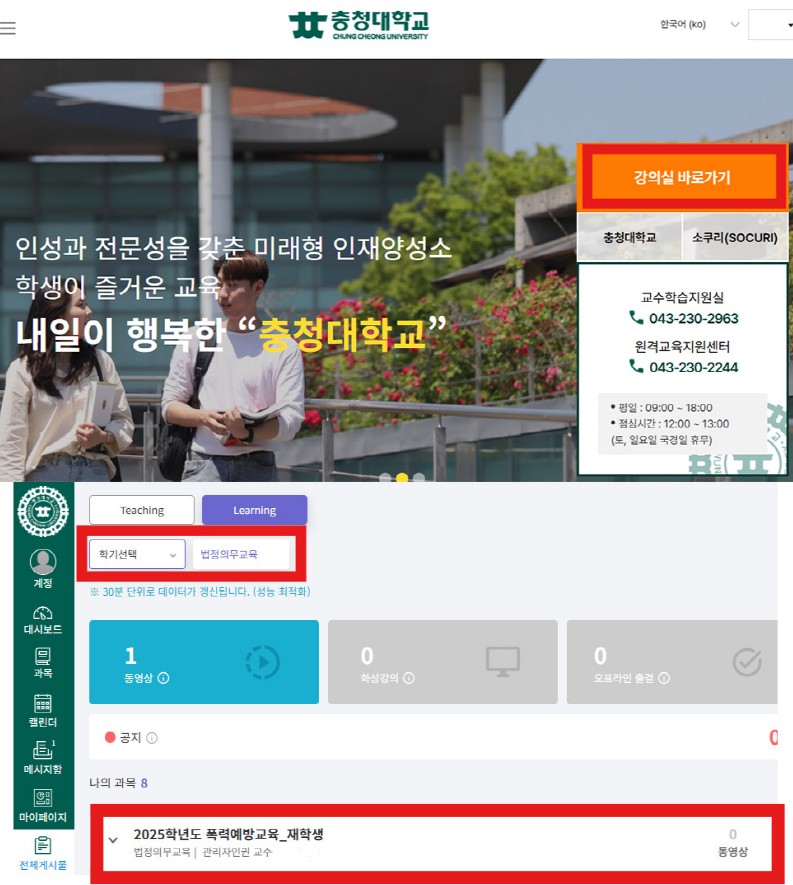Switch to the Teaching tab
This screenshot has width=793, height=885.
pos(142,510)
